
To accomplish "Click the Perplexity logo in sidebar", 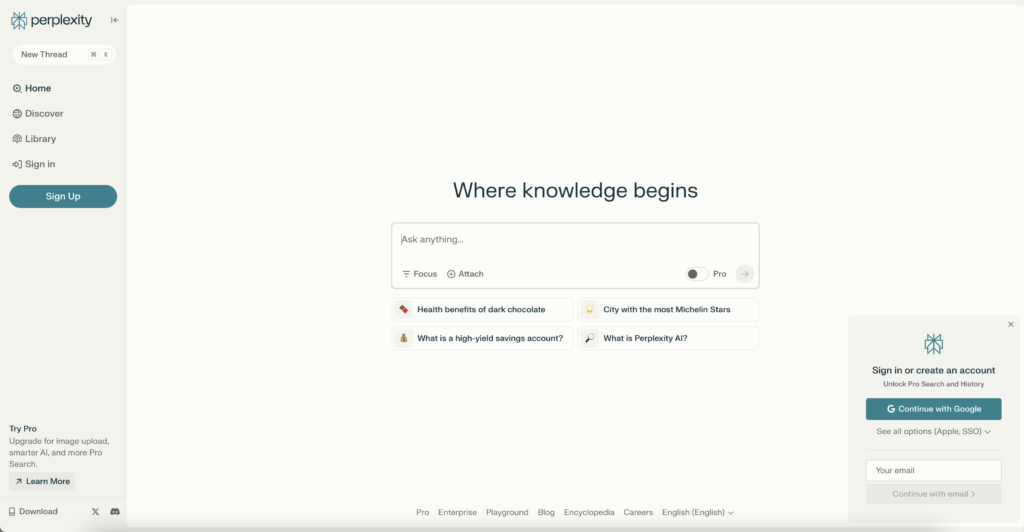I will 51,20.
